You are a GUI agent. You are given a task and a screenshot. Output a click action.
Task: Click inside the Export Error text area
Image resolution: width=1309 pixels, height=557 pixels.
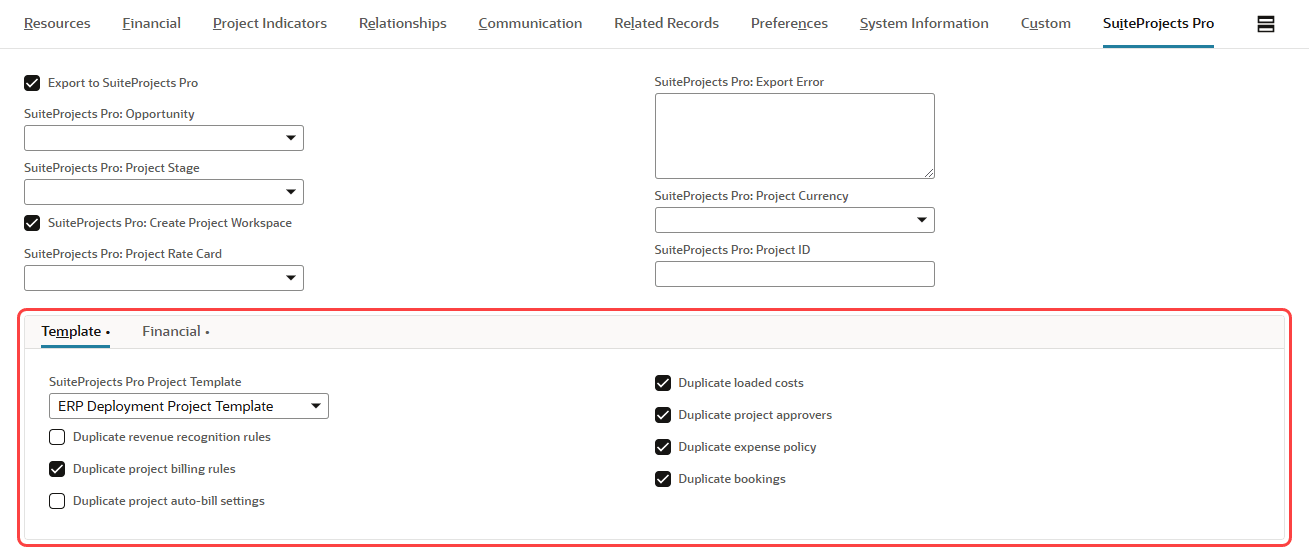tap(795, 136)
